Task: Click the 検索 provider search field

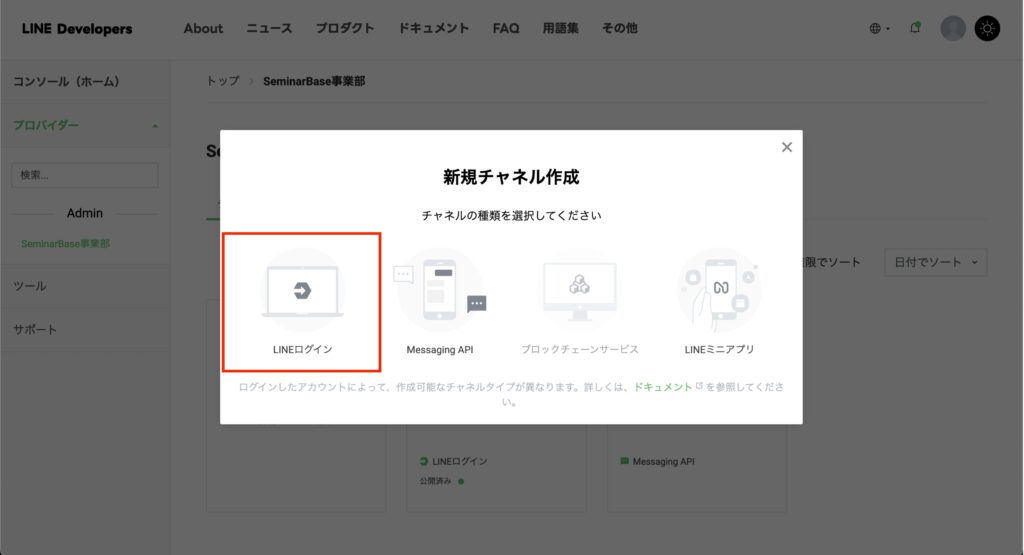Action: coord(84,175)
